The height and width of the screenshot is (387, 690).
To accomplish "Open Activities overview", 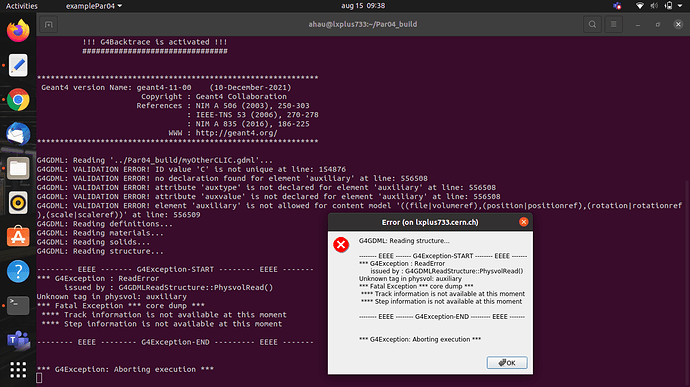I will [x=22, y=6].
